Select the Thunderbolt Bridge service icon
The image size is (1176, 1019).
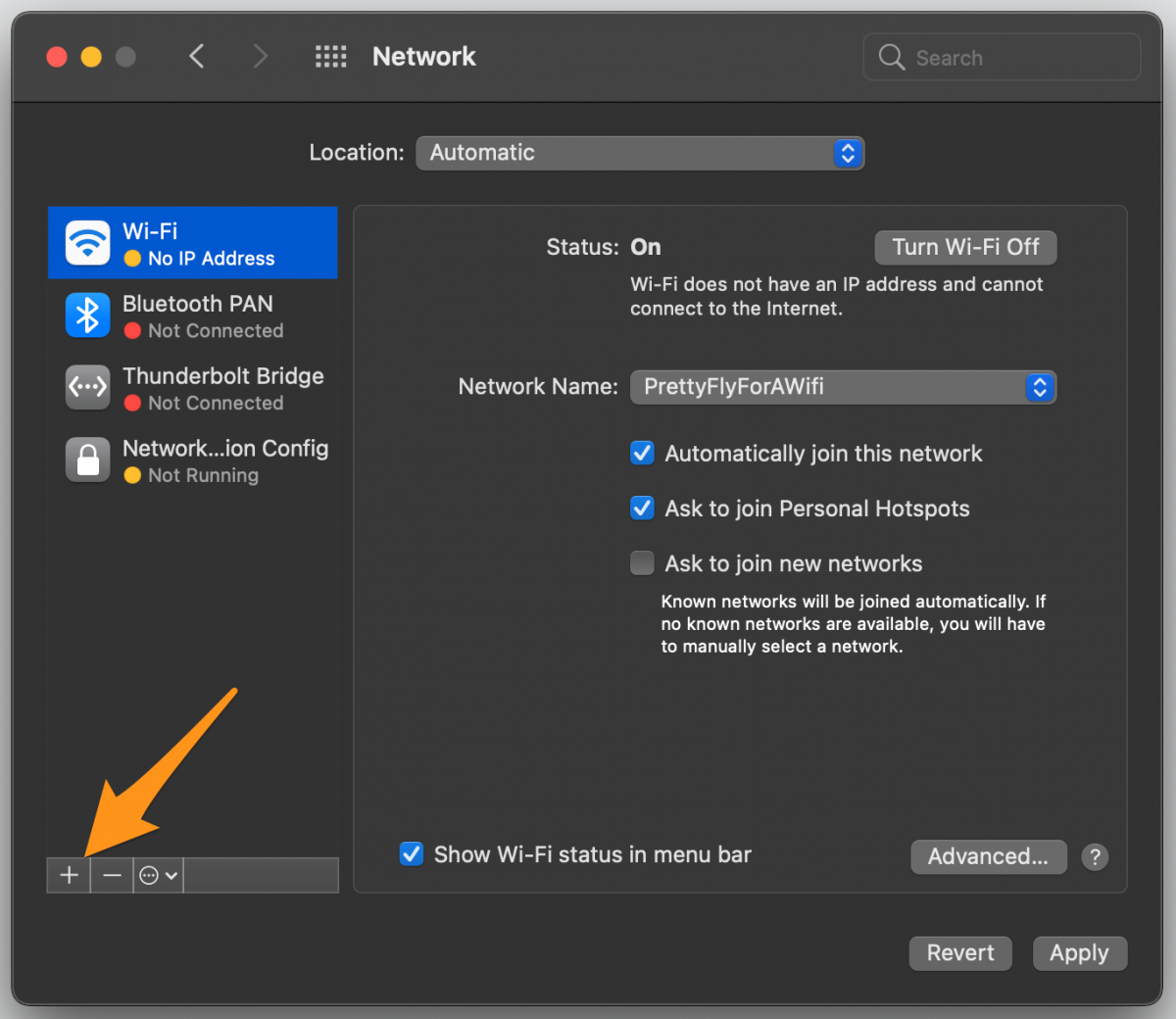click(87, 387)
